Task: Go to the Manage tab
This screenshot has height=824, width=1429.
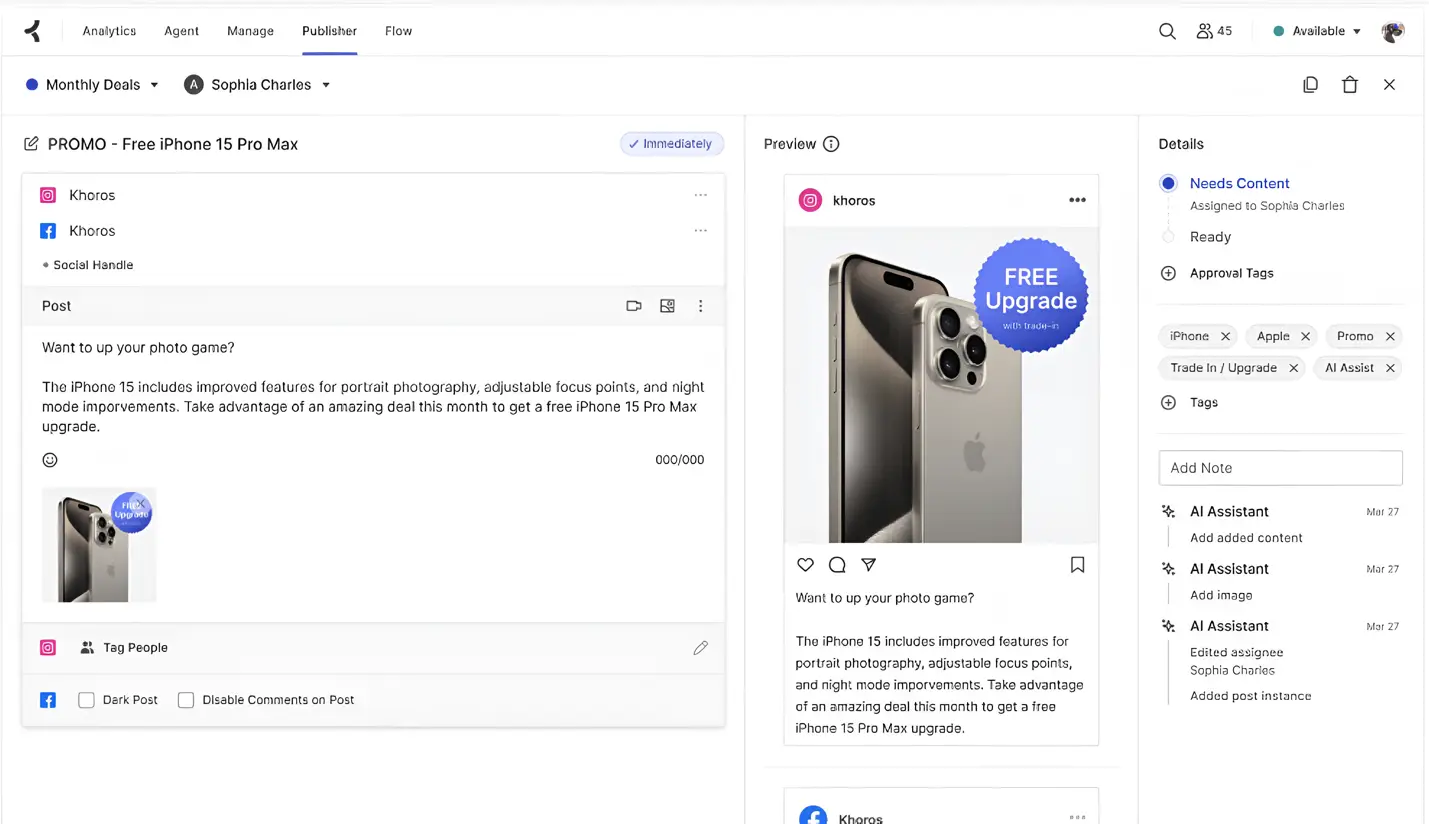Action: pyautogui.click(x=250, y=31)
